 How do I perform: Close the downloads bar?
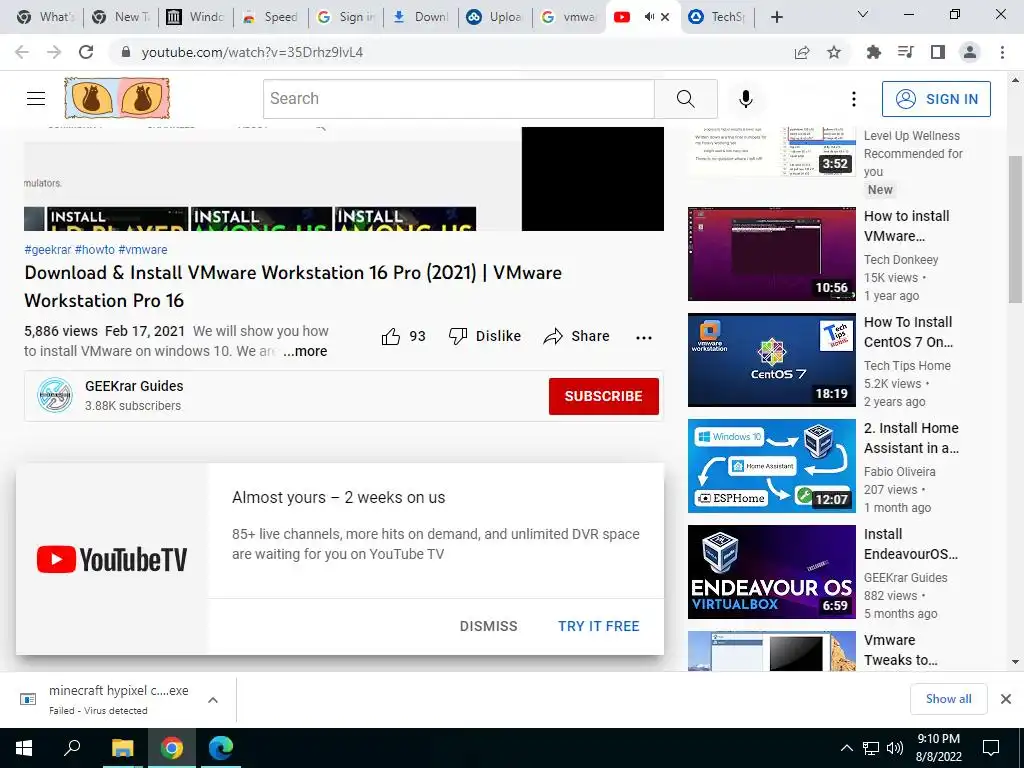pyautogui.click(x=1006, y=699)
